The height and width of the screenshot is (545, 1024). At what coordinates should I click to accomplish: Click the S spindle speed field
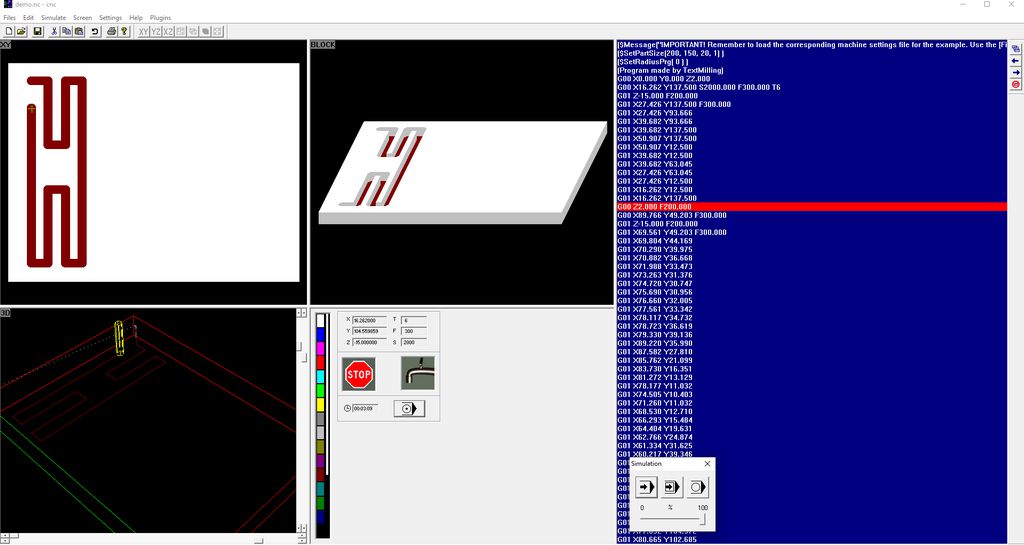click(413, 343)
